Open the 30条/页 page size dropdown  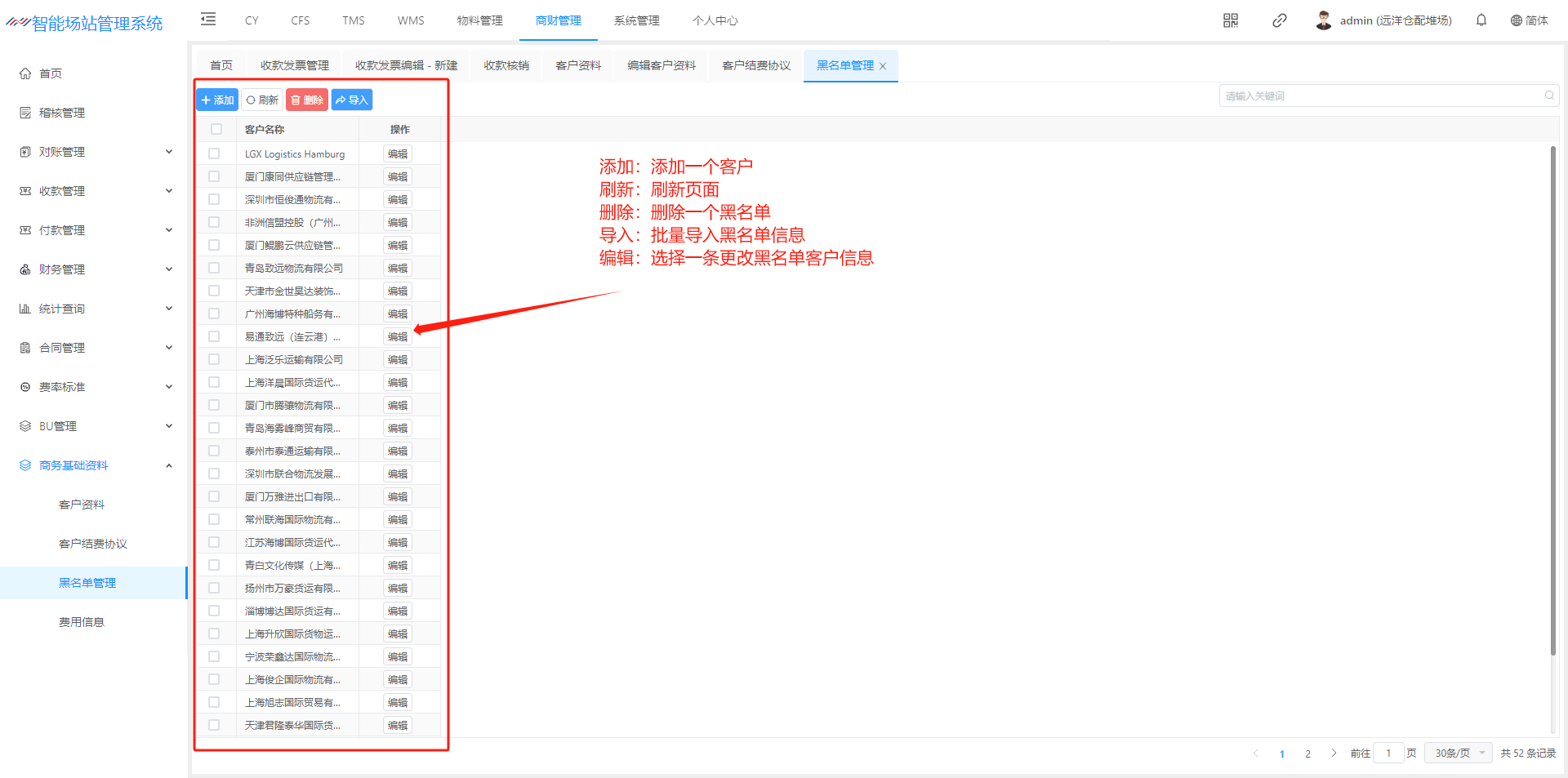tap(1458, 753)
